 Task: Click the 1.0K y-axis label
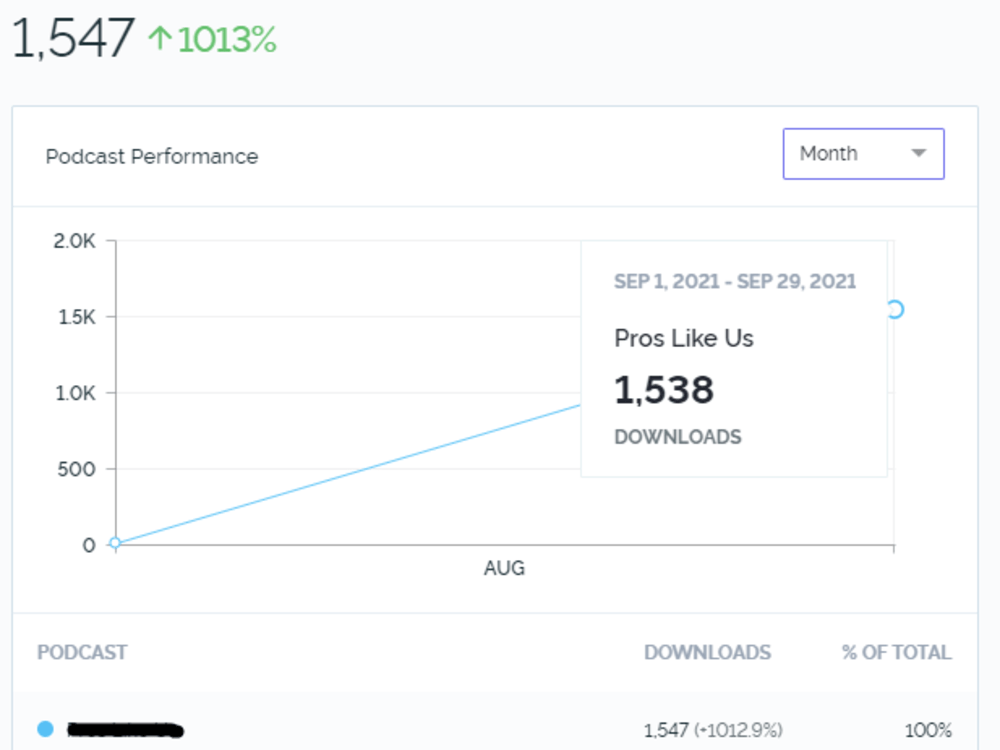pyautogui.click(x=75, y=393)
